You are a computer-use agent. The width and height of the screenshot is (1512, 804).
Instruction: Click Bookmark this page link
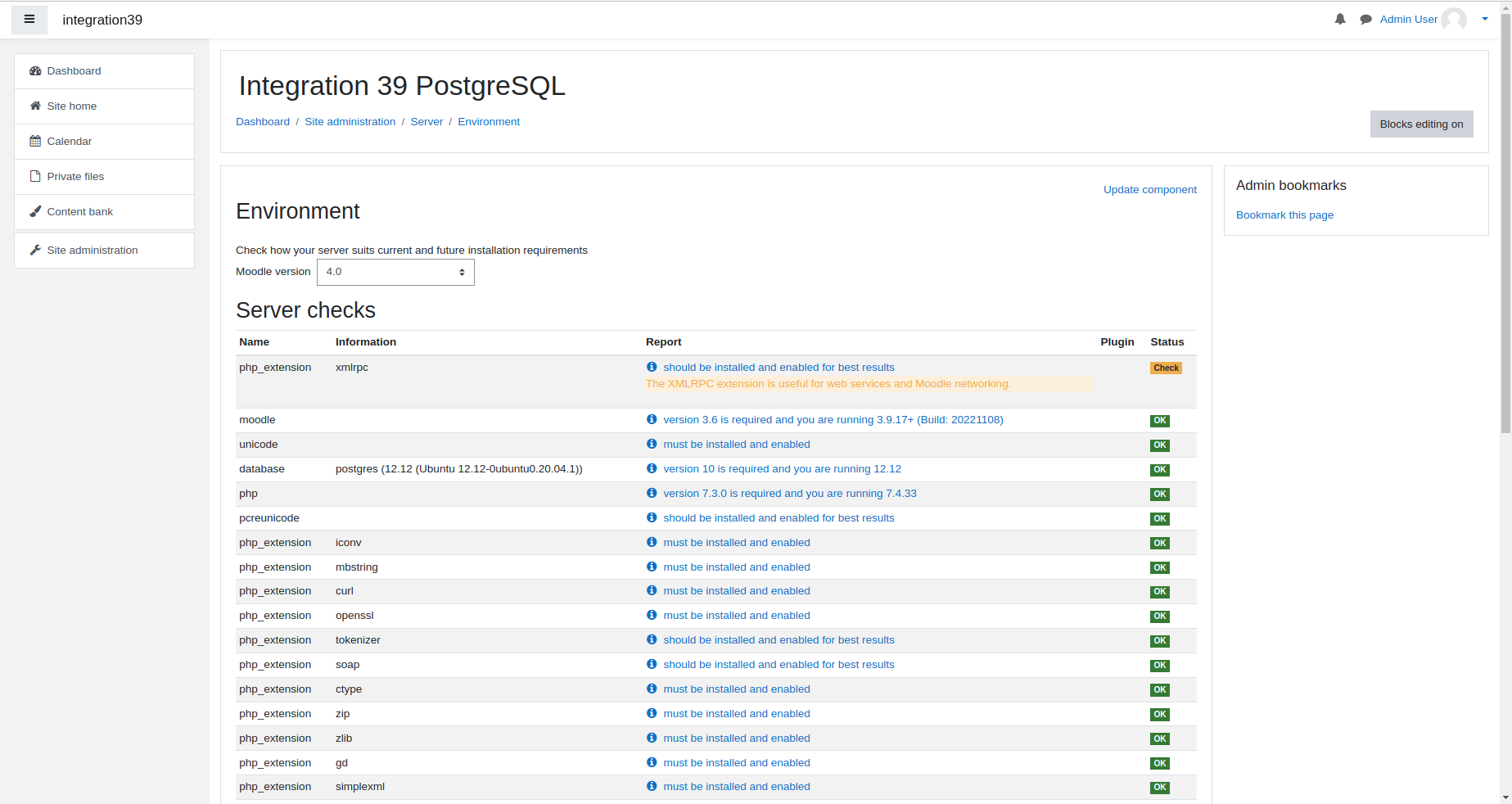pos(1284,215)
